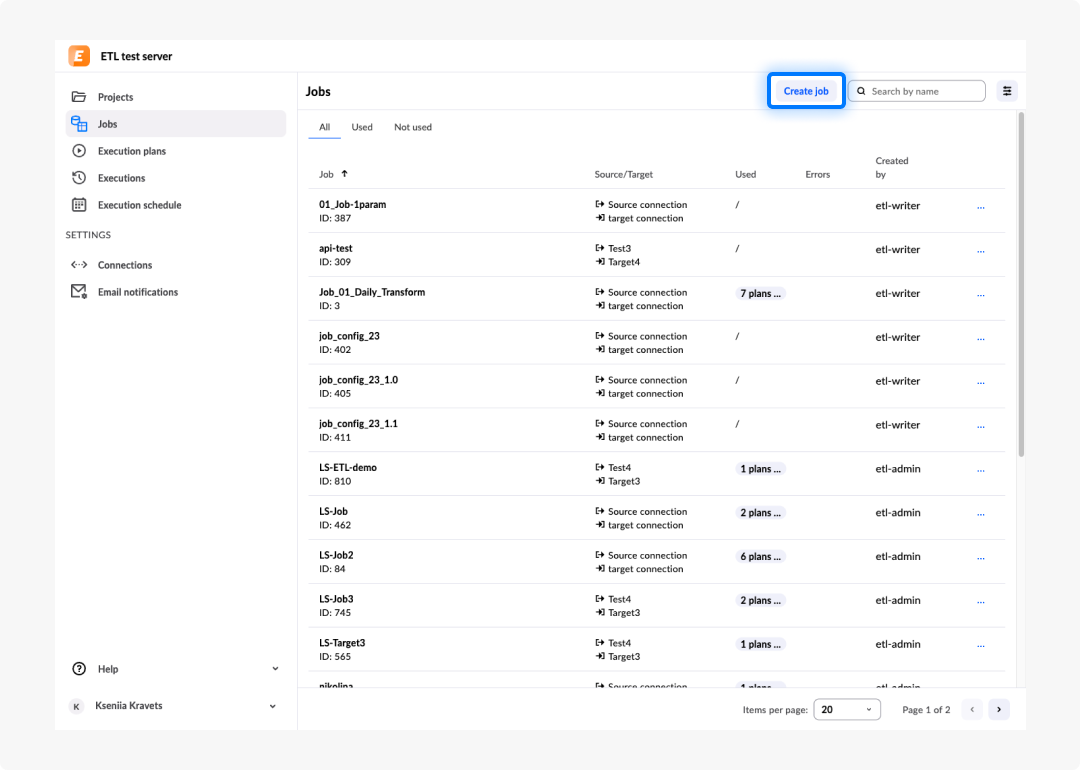
Task: Open more options for LS-ETL-demo row
Action: [x=981, y=470]
